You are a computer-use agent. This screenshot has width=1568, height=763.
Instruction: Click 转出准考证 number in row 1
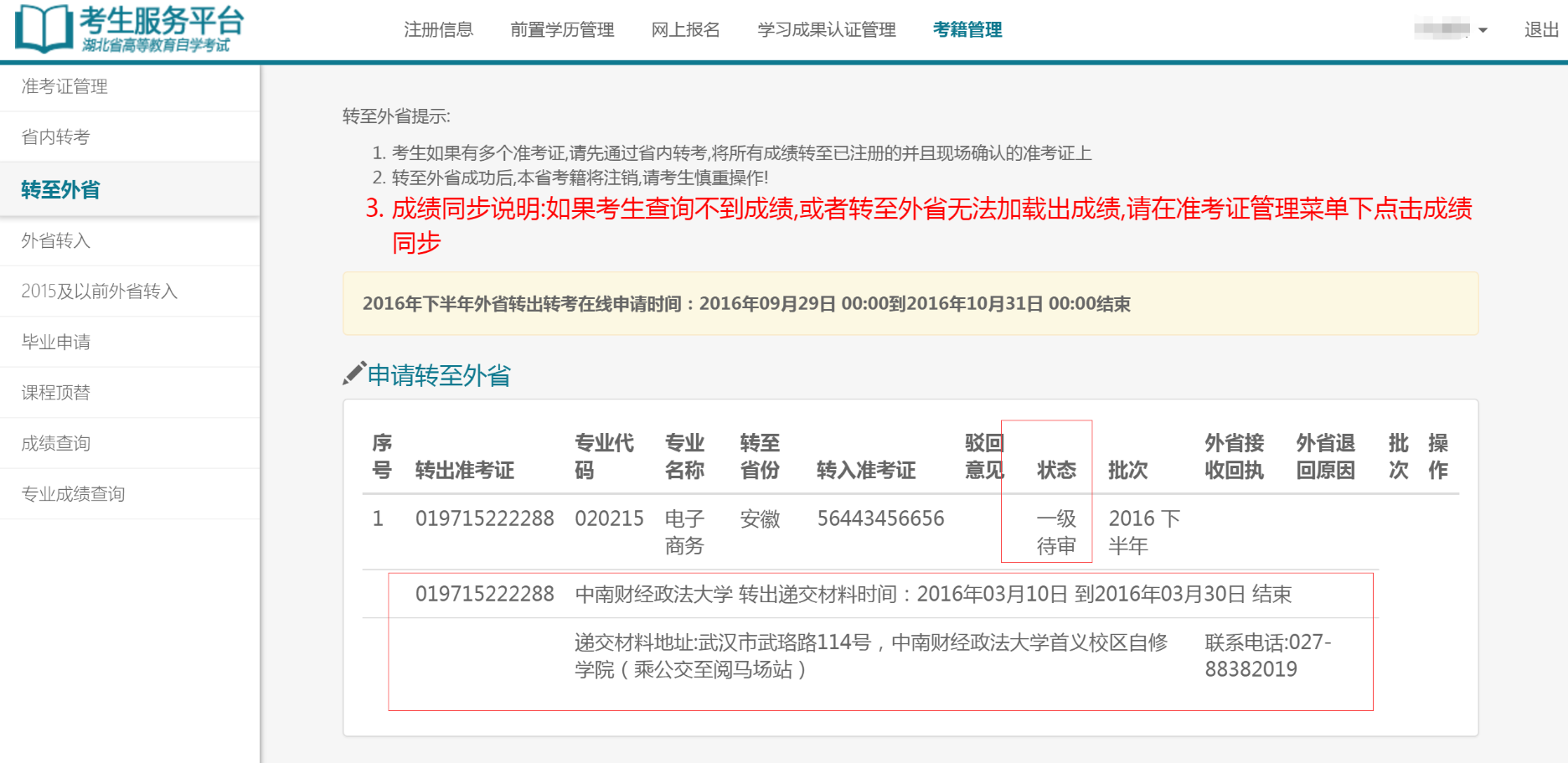(x=484, y=518)
